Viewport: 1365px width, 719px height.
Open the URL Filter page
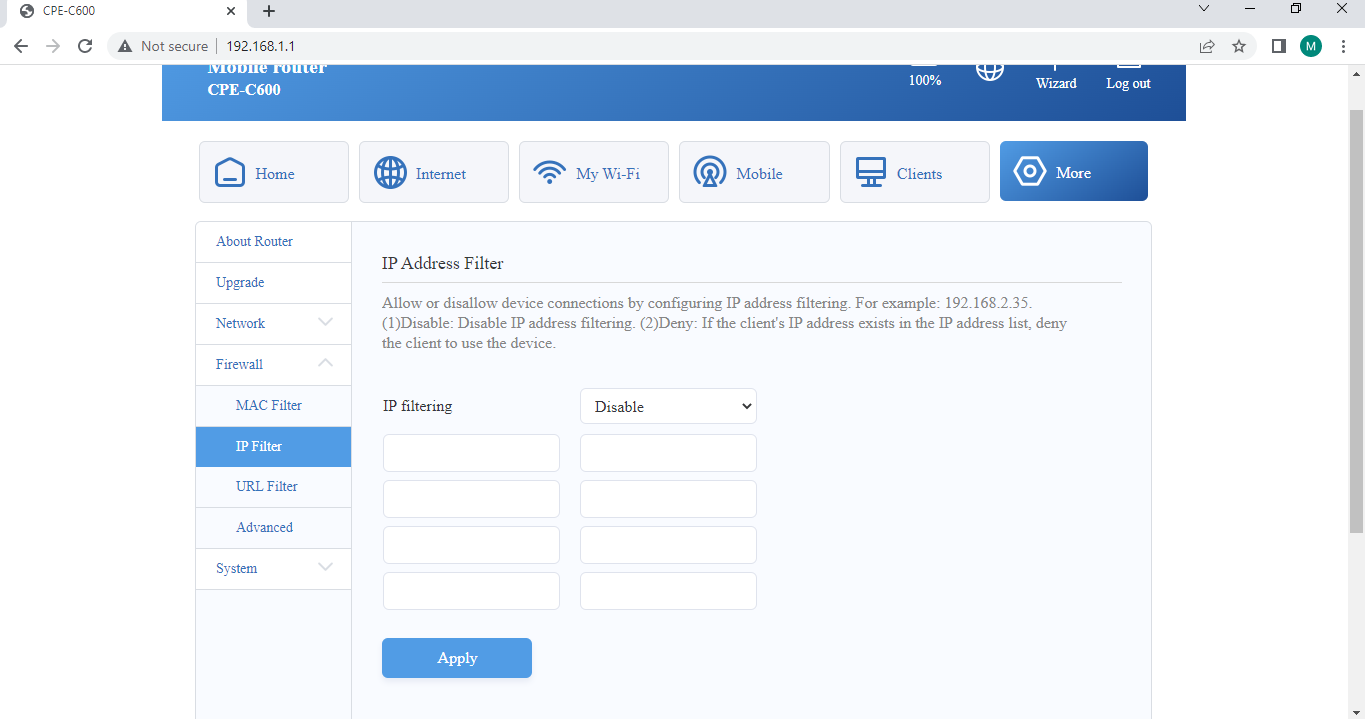274,487
